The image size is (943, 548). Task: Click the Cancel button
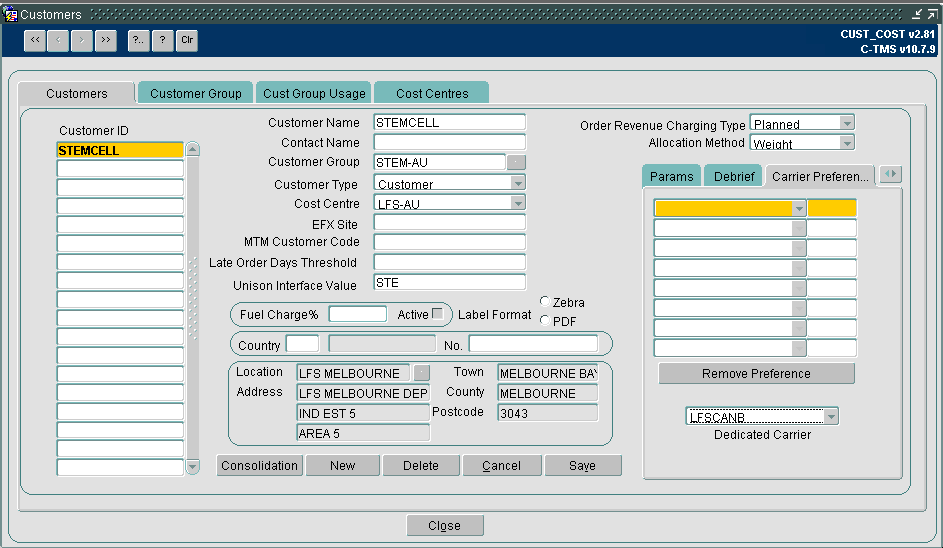point(502,466)
